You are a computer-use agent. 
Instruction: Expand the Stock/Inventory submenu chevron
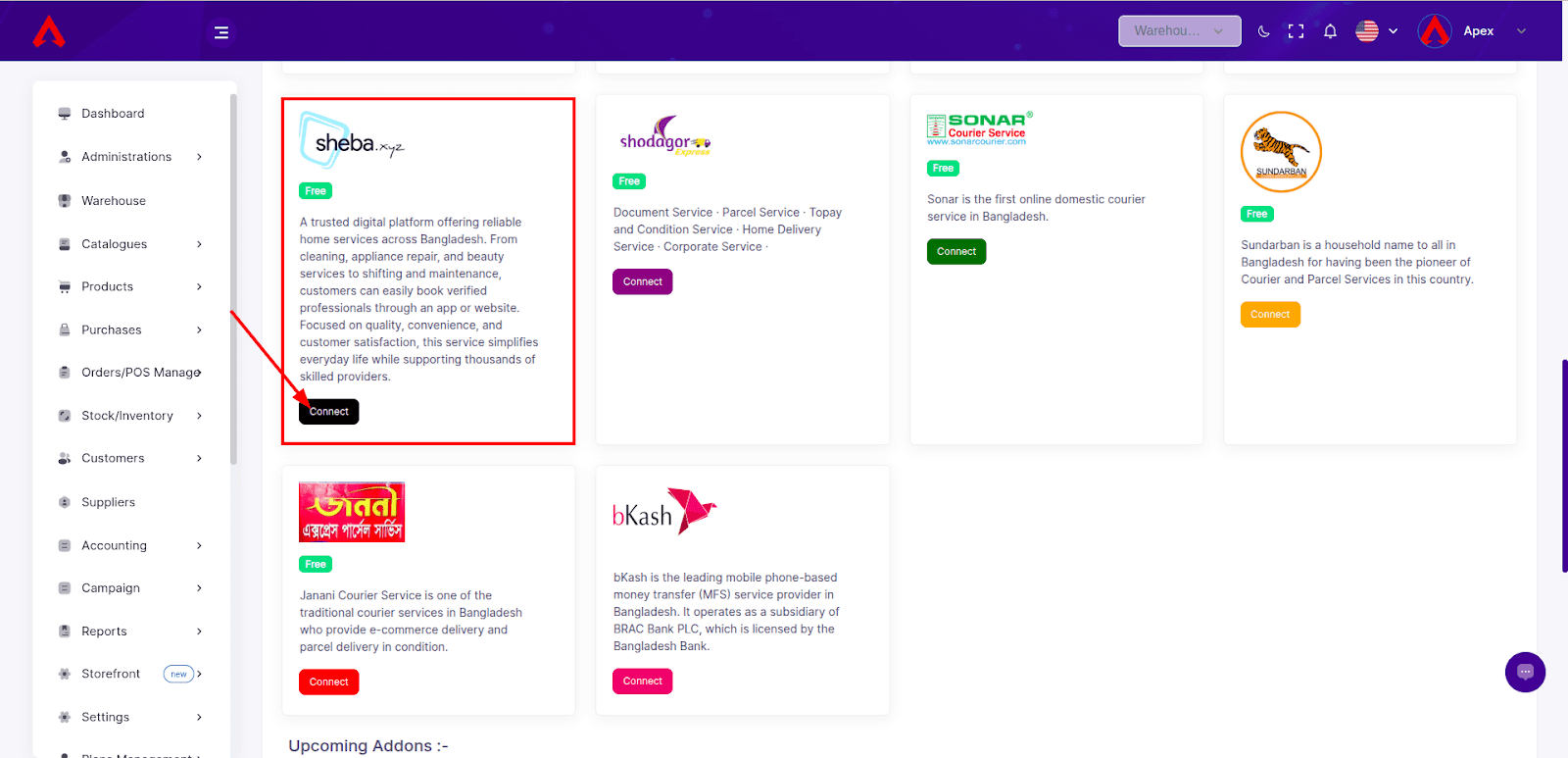[x=199, y=416]
